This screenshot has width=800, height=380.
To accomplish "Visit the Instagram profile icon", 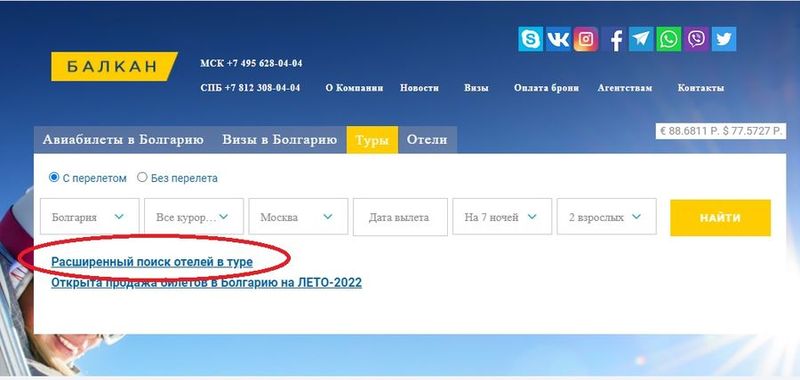I will tap(586, 39).
